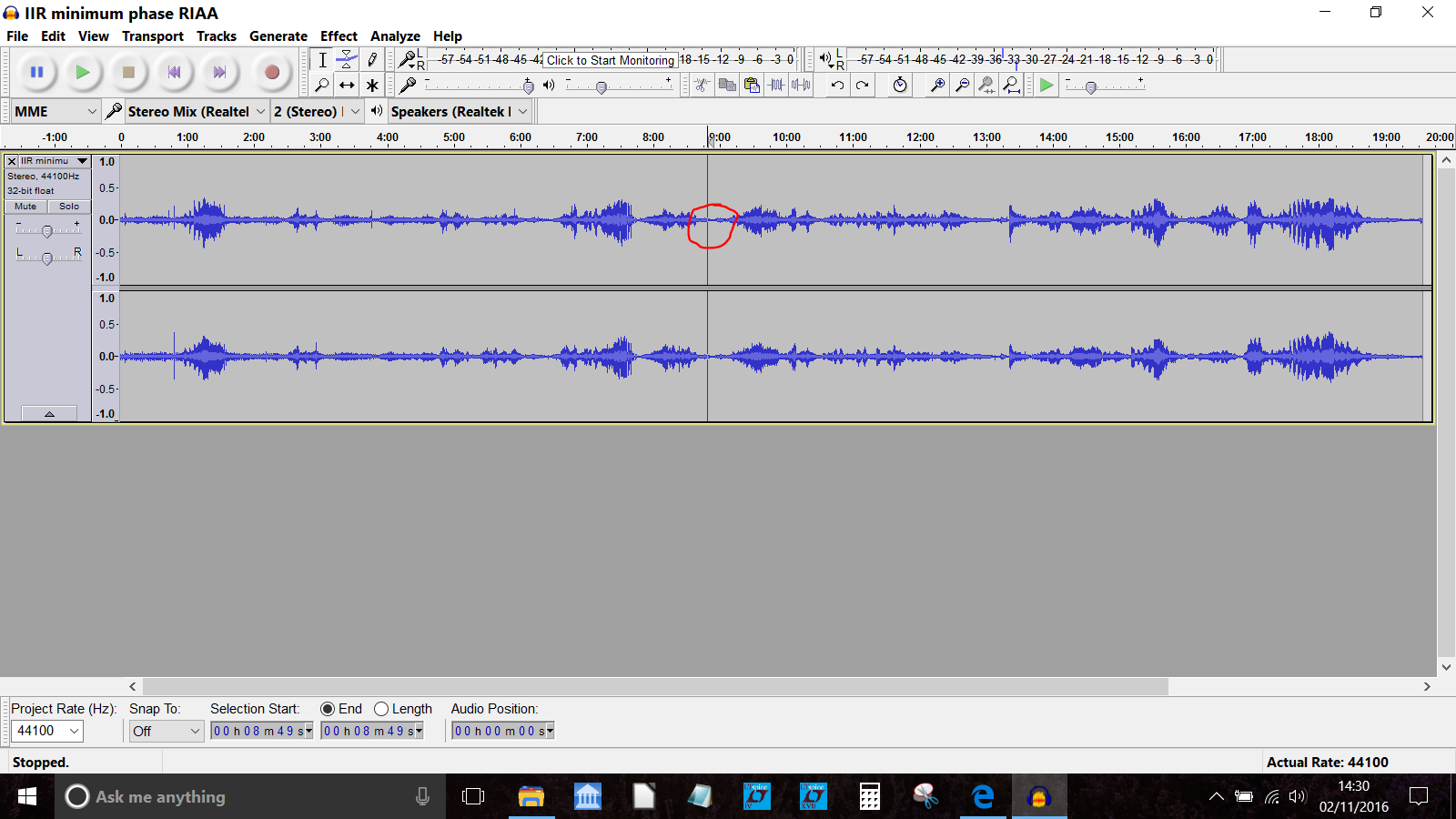Viewport: 1456px width, 819px height.
Task: Mute the IIR minimum track
Action: coord(25,207)
